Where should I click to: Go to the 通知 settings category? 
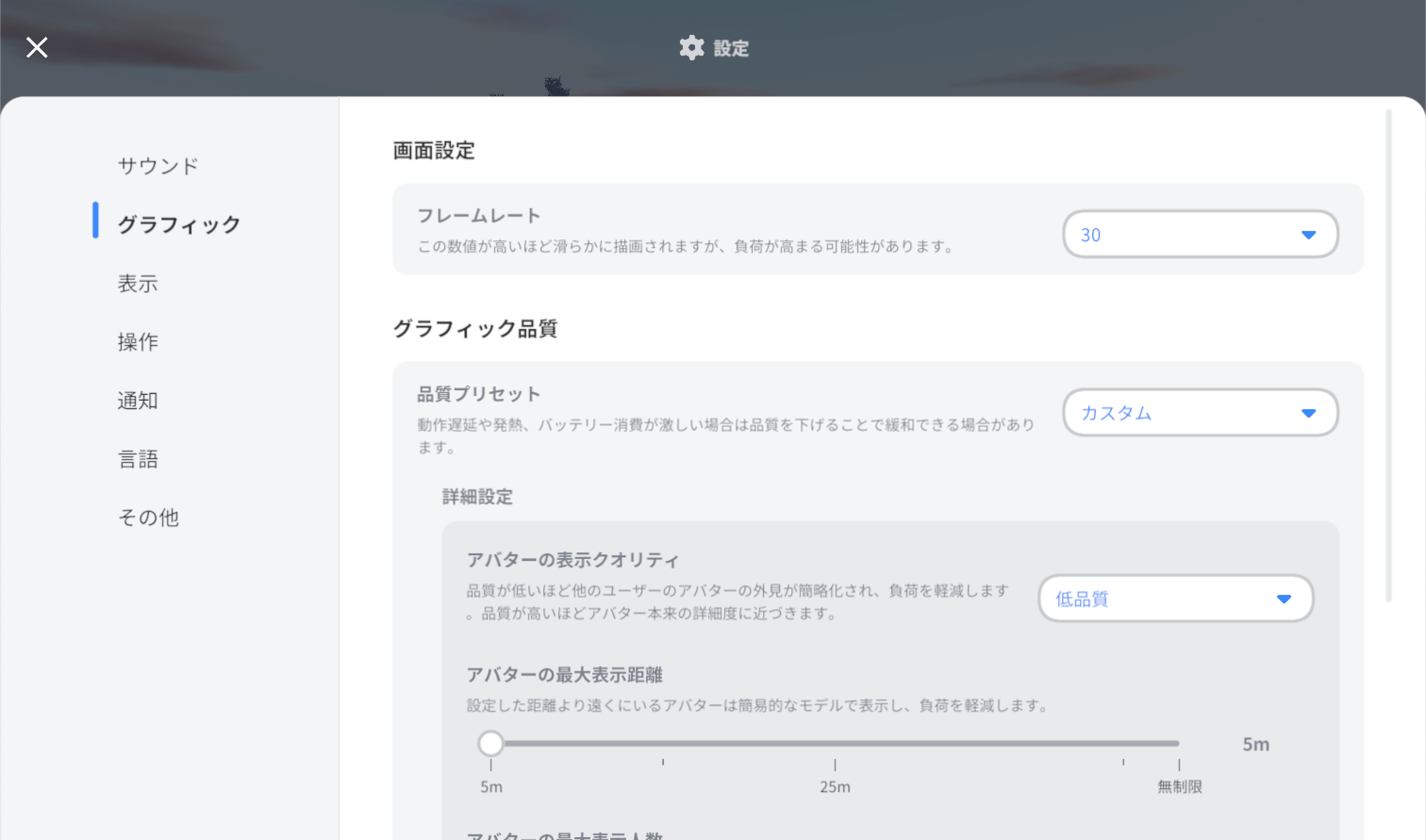tap(138, 400)
